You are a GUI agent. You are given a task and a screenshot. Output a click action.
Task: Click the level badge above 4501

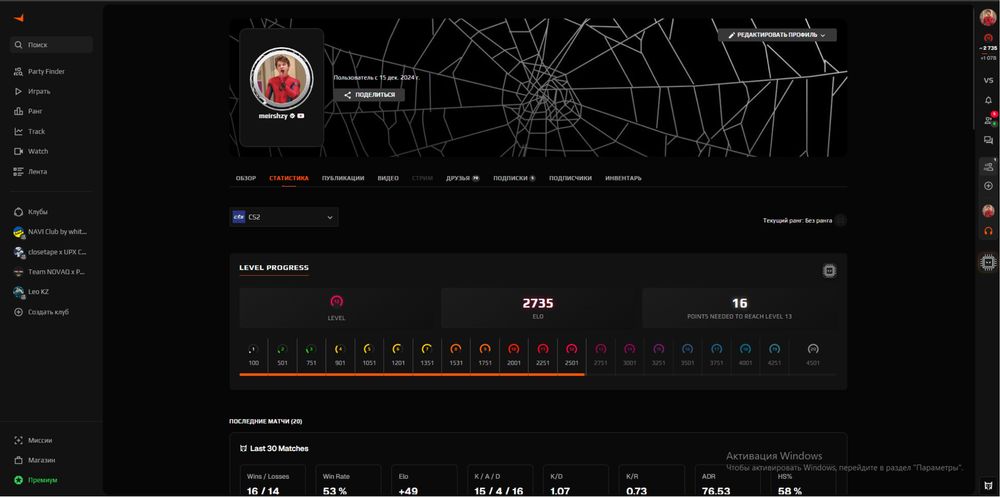pos(812,349)
